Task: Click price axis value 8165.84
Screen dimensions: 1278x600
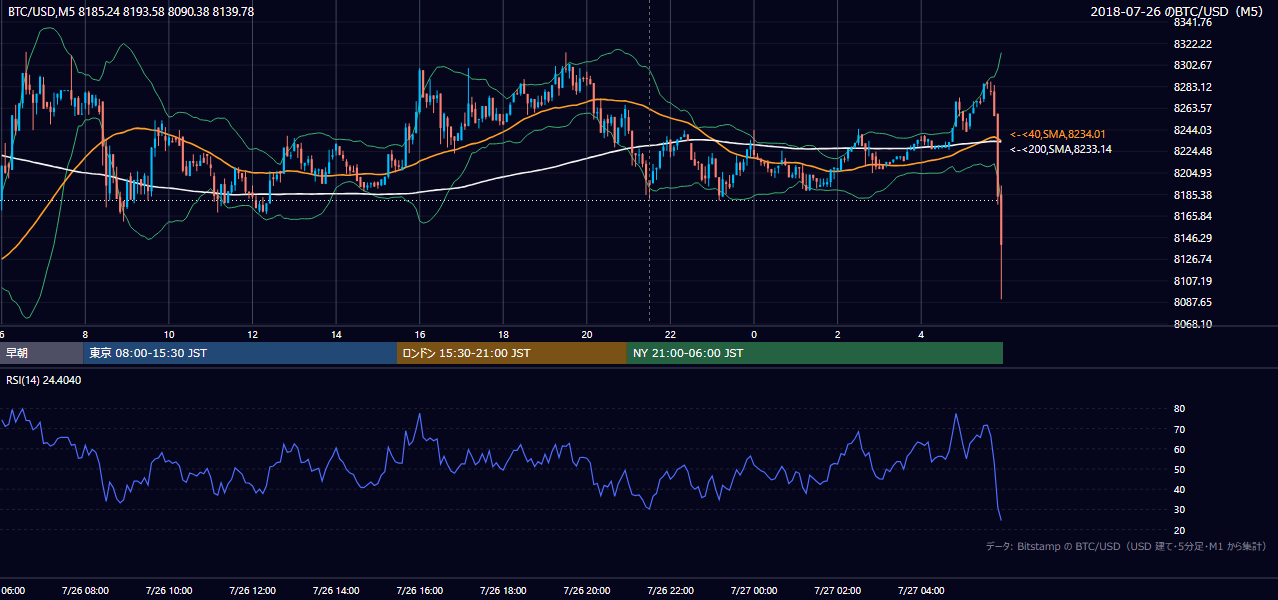Action: click(1192, 216)
